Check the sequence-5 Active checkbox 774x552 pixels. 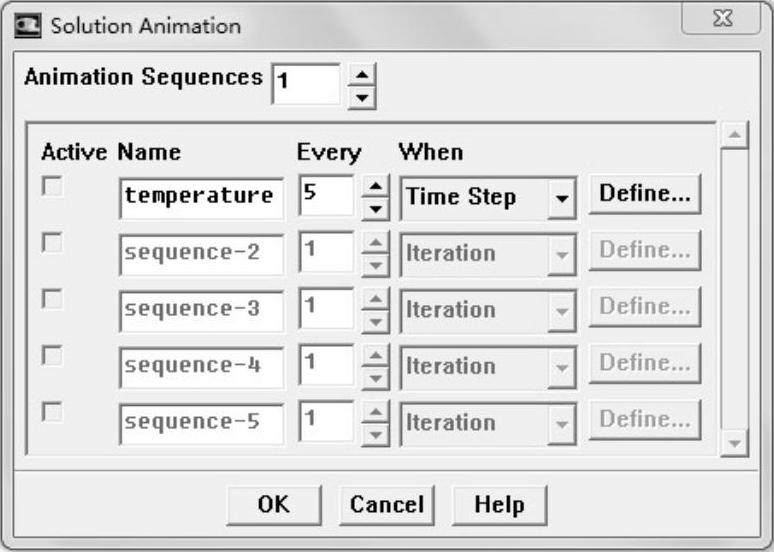tap(51, 412)
